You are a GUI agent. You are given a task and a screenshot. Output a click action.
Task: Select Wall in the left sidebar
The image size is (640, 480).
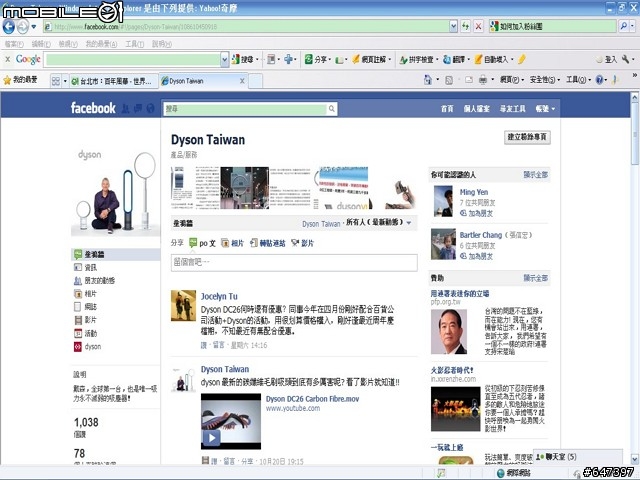tap(116, 254)
